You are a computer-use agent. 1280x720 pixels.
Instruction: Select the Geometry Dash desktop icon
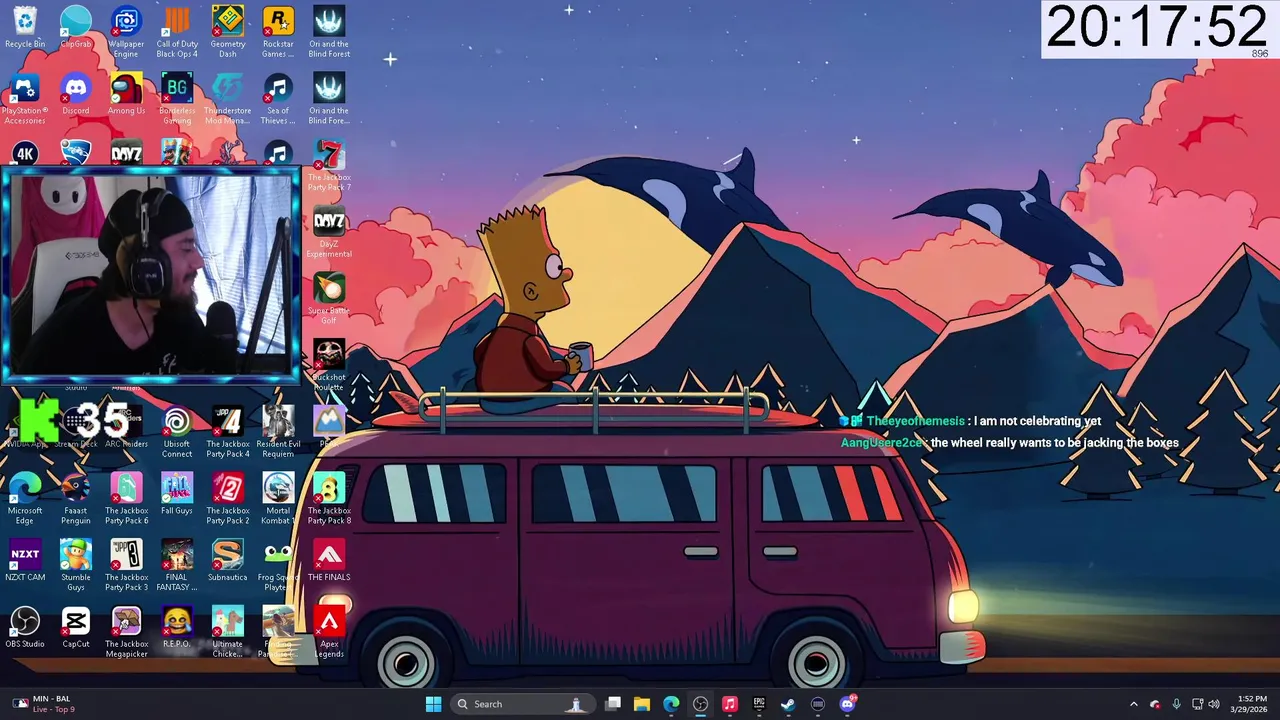point(228,32)
